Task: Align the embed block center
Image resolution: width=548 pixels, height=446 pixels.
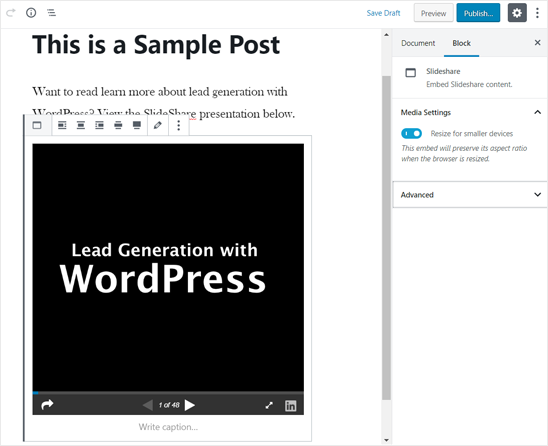Action: coord(81,125)
